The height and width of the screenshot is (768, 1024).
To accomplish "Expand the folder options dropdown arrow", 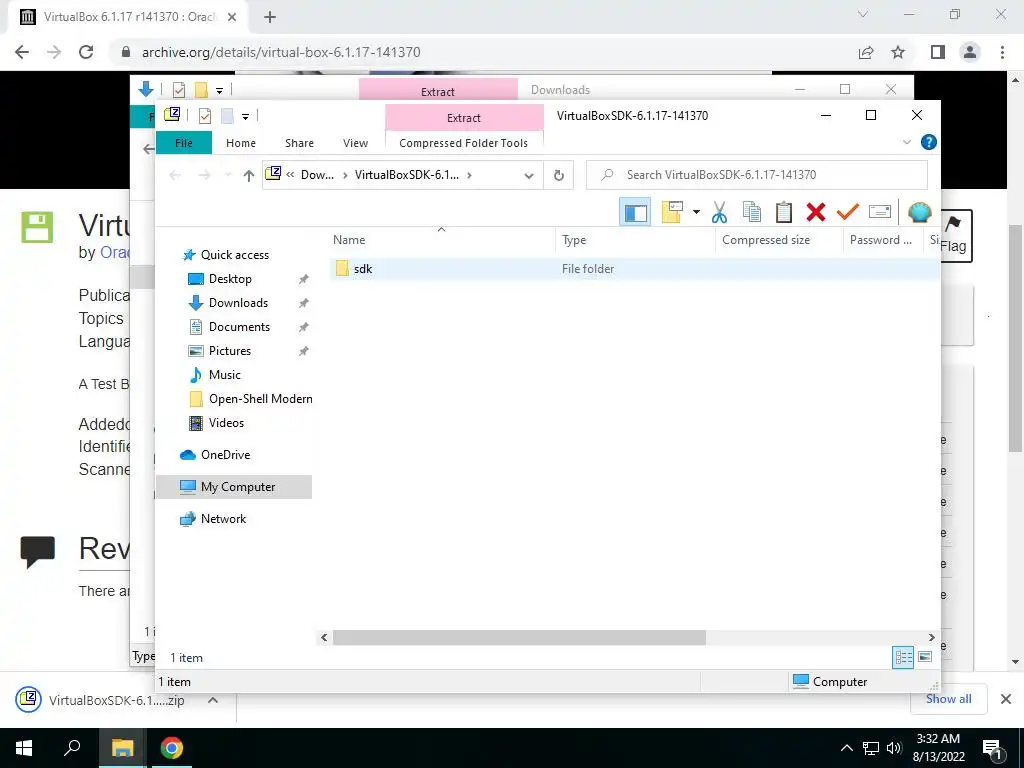I will tap(696, 212).
